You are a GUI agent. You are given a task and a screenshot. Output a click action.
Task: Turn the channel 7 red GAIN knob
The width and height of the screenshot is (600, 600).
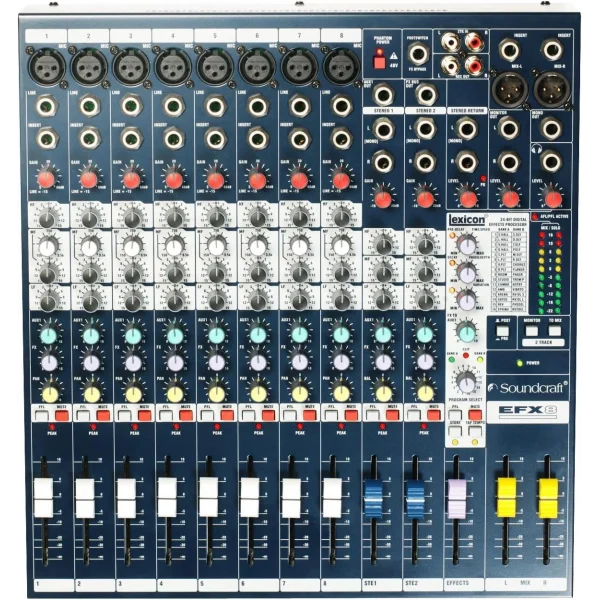[299, 180]
